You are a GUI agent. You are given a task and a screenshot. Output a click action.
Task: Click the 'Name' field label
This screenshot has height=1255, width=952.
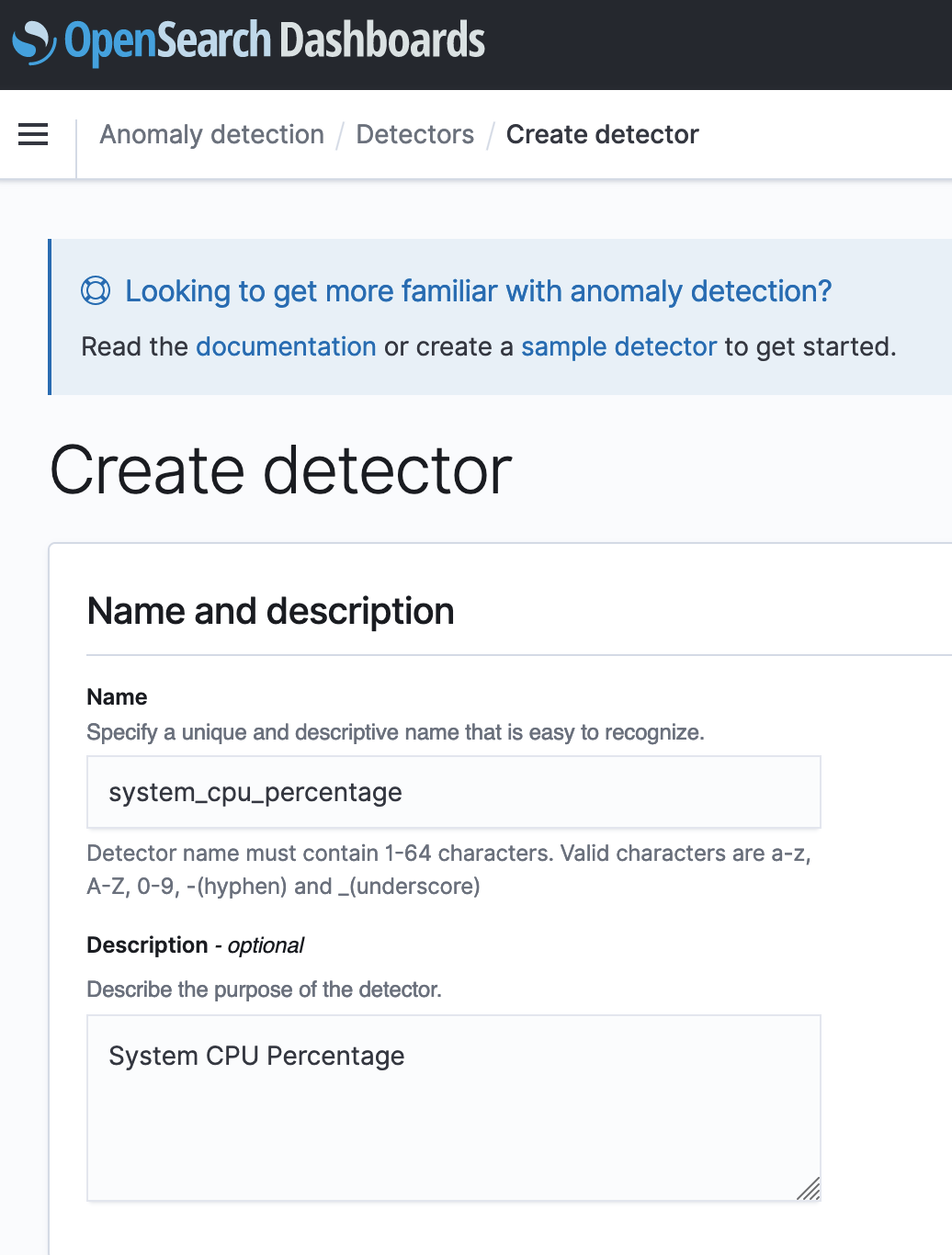[117, 696]
